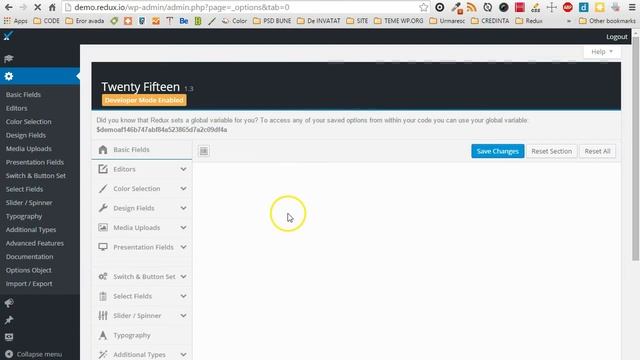Click the browser forward arrow
The height and width of the screenshot is (360, 640).
[x=23, y=7]
